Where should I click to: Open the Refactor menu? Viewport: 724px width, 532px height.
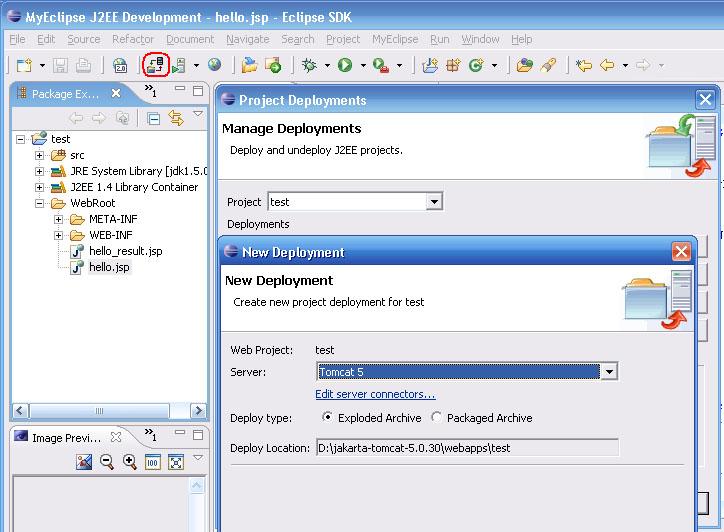tap(133, 39)
